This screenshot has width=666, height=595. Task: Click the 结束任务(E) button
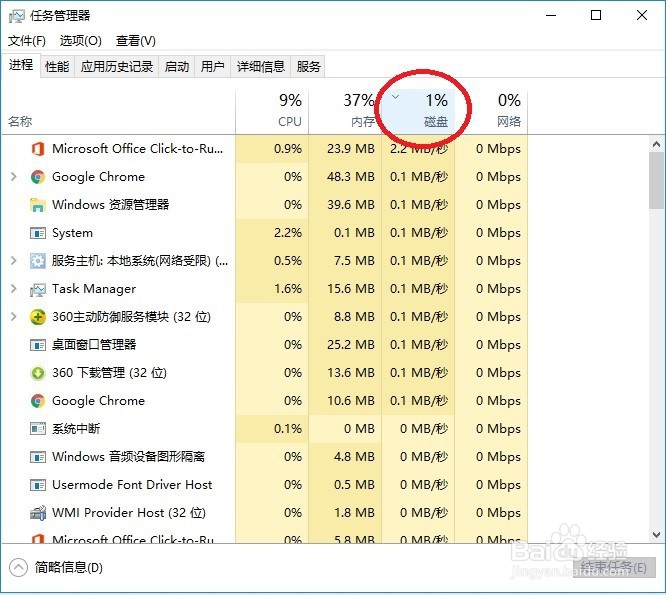(x=614, y=567)
